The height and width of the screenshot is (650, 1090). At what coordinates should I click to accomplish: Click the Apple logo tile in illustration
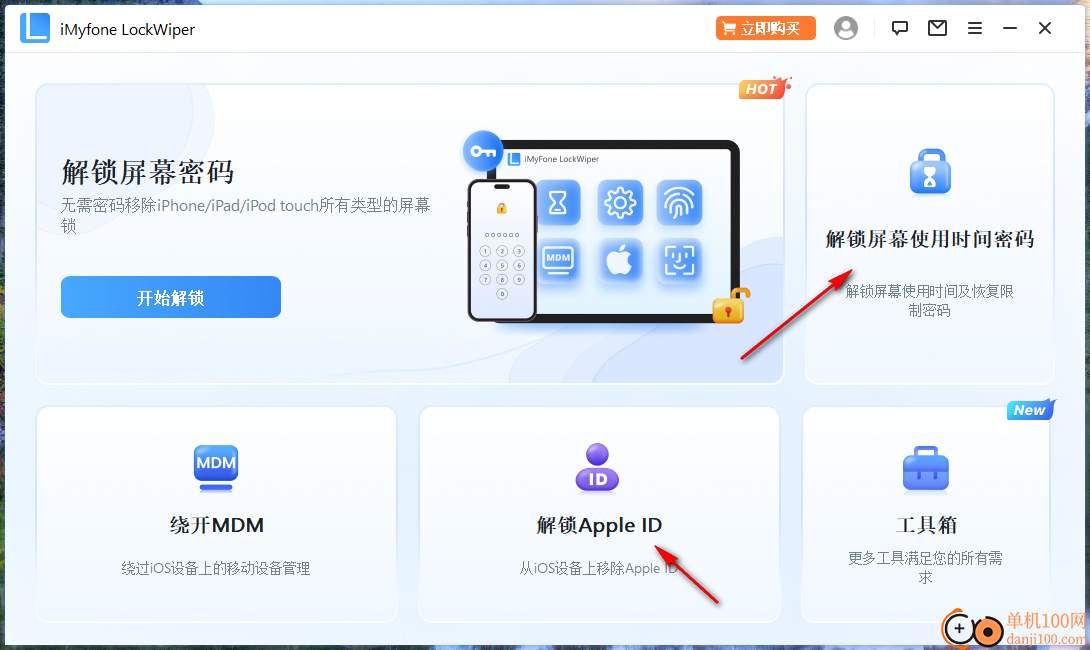(x=620, y=261)
